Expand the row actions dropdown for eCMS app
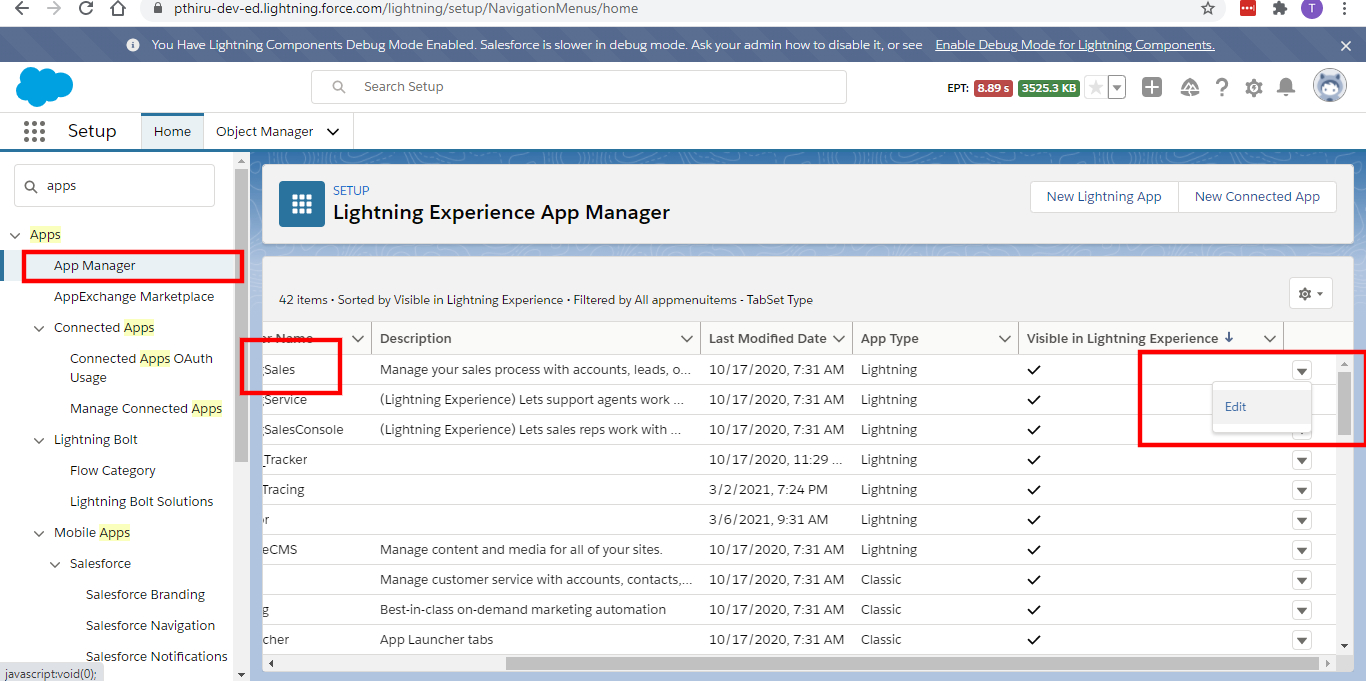The width and height of the screenshot is (1366, 681). coord(1301,549)
